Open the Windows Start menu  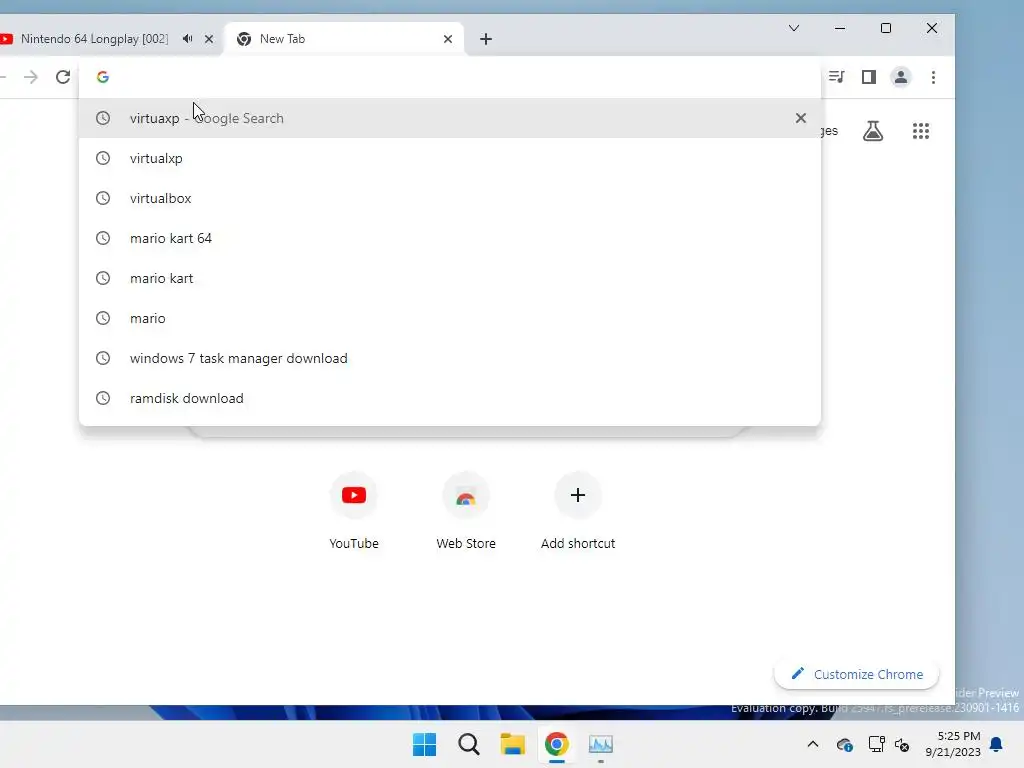[x=424, y=744]
